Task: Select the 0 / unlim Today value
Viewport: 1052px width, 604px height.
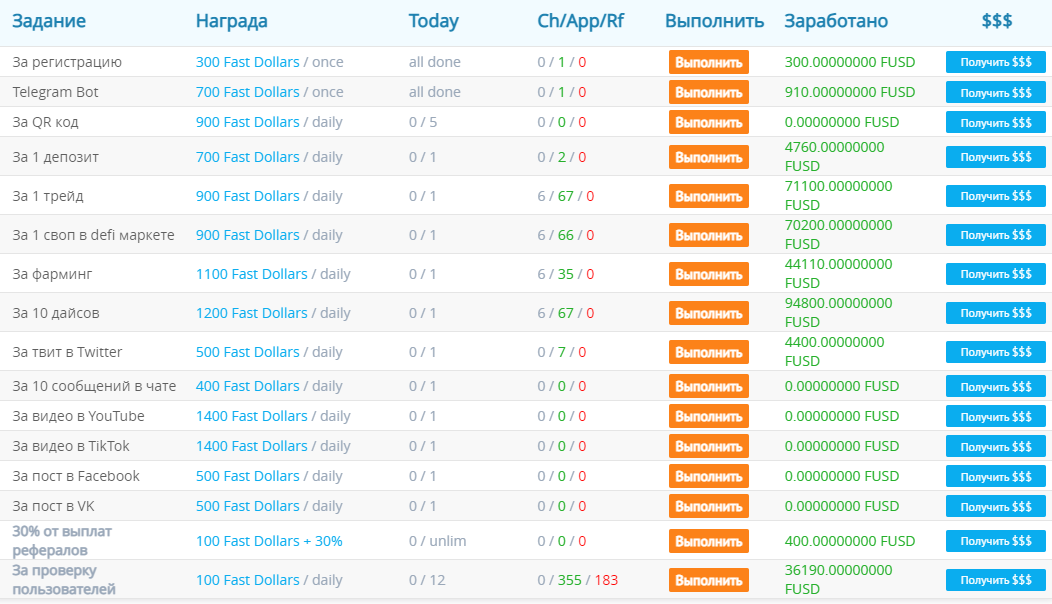Action: point(437,541)
